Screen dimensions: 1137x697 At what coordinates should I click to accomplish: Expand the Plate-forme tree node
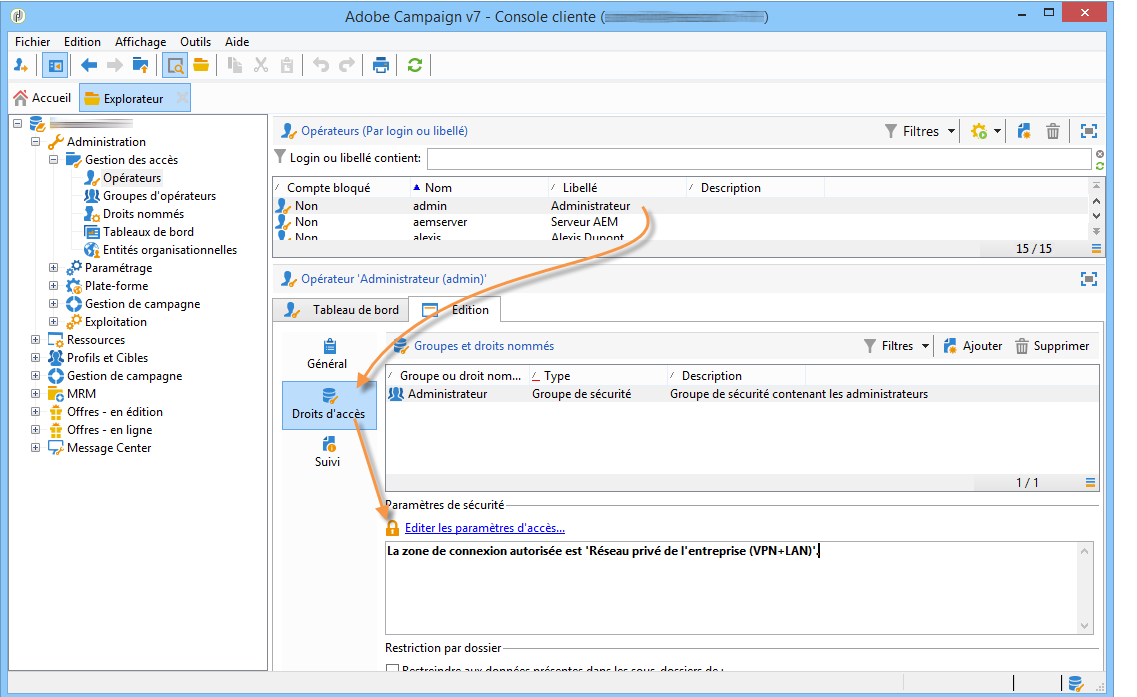point(54,286)
